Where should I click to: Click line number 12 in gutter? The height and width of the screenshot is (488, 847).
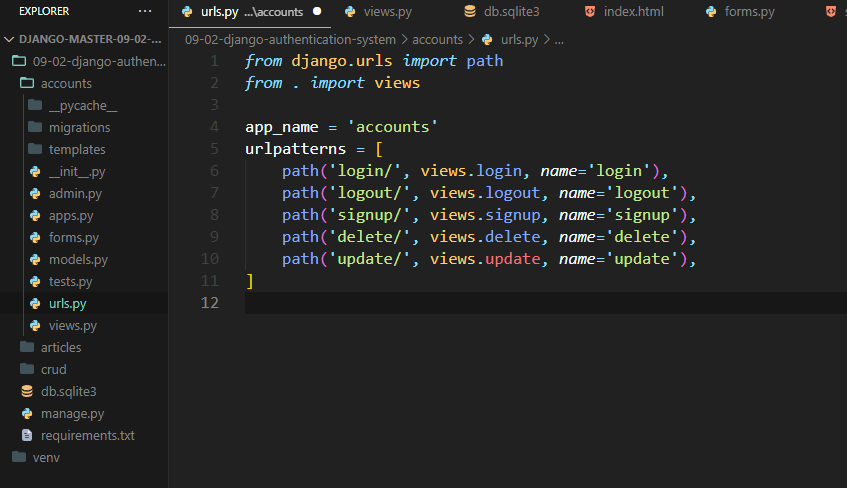[210, 303]
